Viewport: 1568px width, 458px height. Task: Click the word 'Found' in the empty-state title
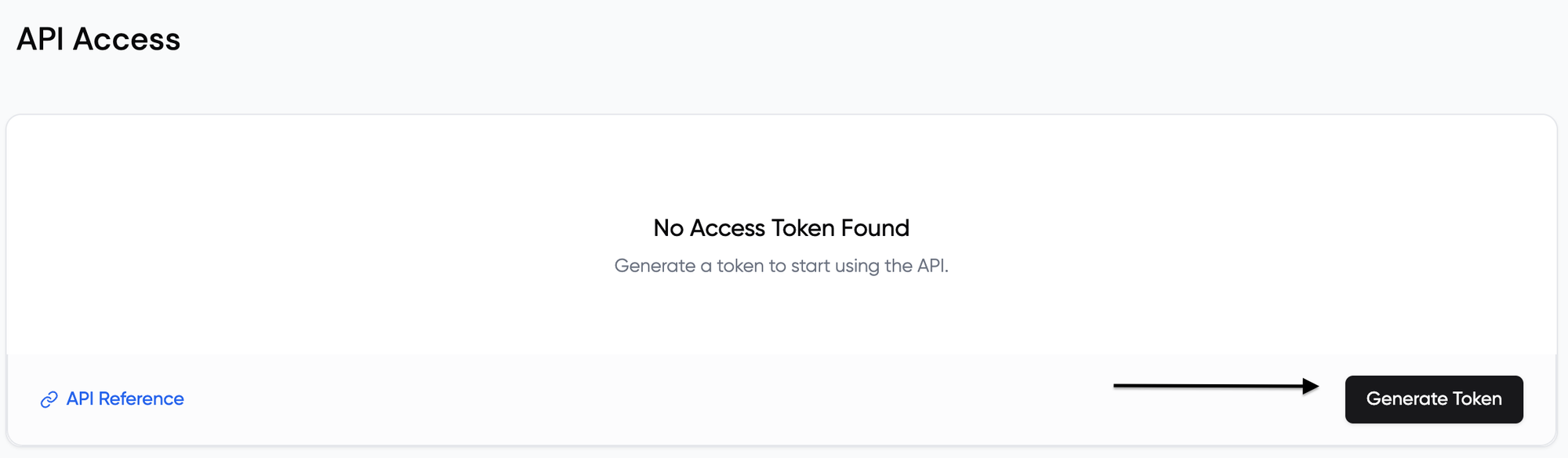875,228
